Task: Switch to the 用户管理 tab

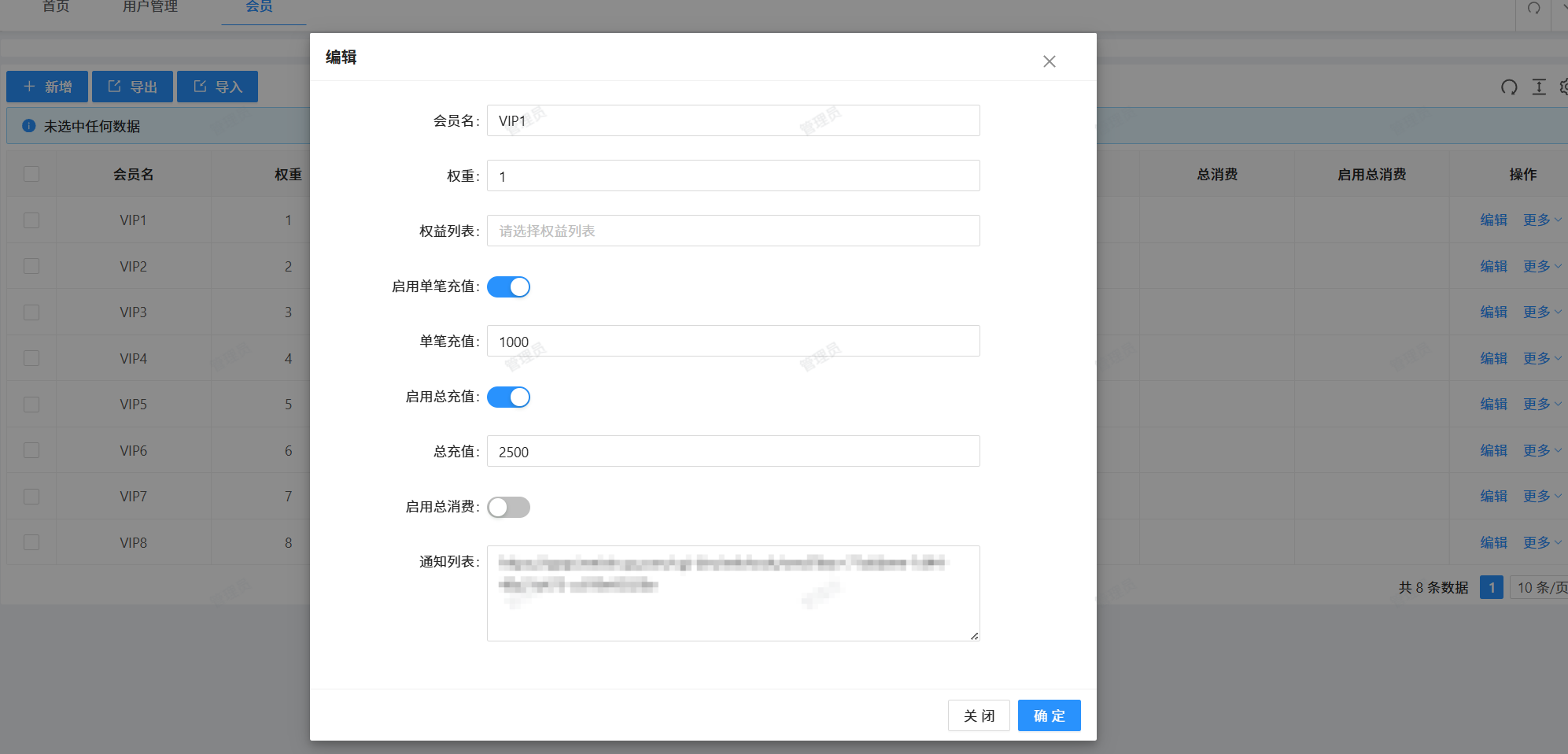Action: click(149, 6)
